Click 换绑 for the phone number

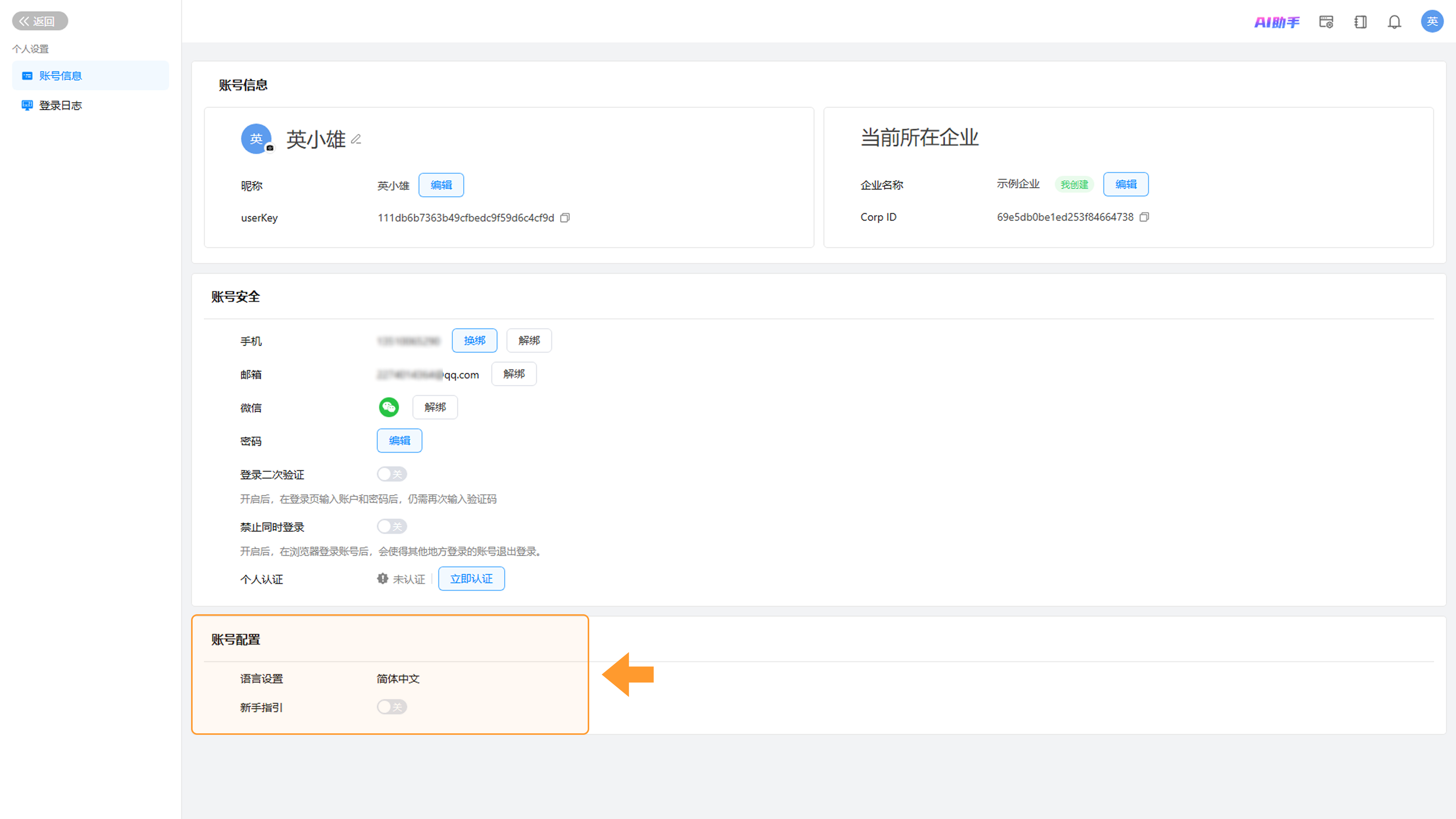tap(474, 340)
